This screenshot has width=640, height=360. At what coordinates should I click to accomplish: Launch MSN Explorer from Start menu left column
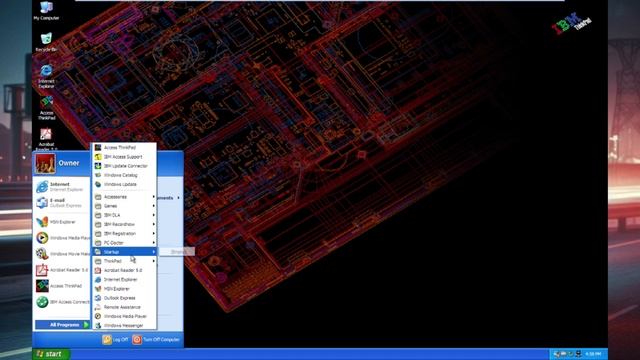[x=62, y=222]
